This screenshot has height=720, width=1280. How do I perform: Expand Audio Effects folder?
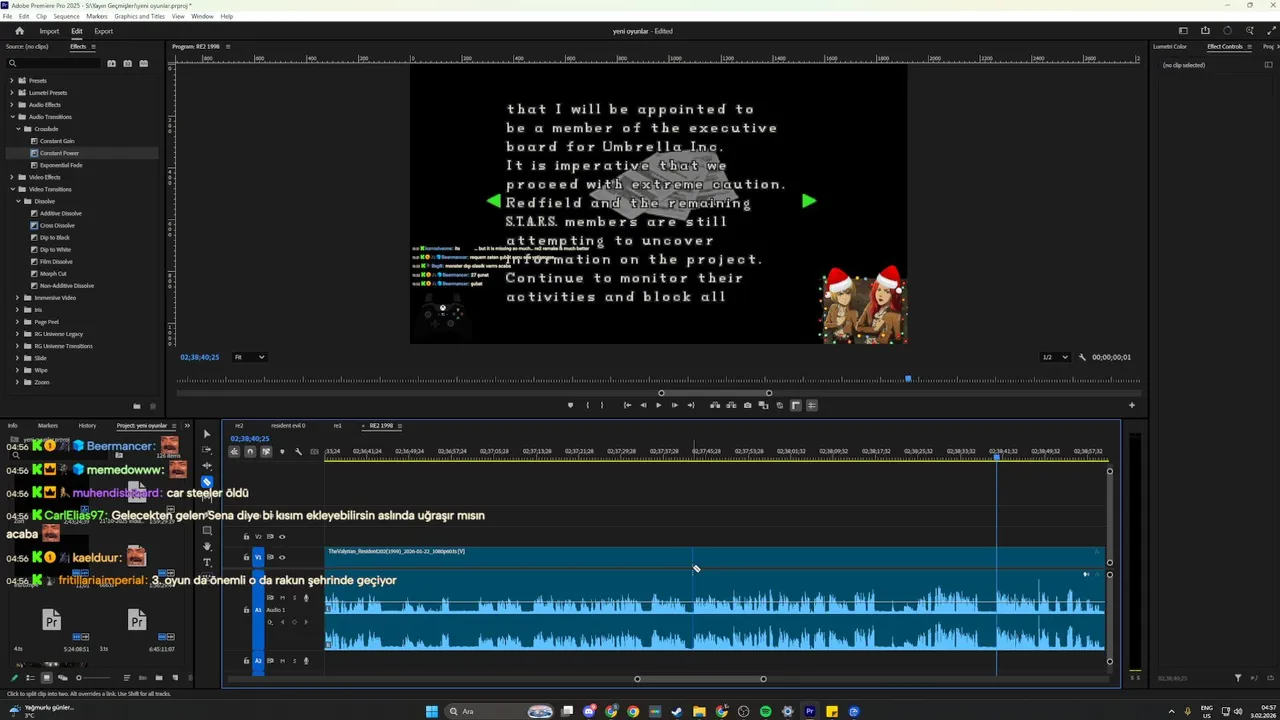(11, 105)
